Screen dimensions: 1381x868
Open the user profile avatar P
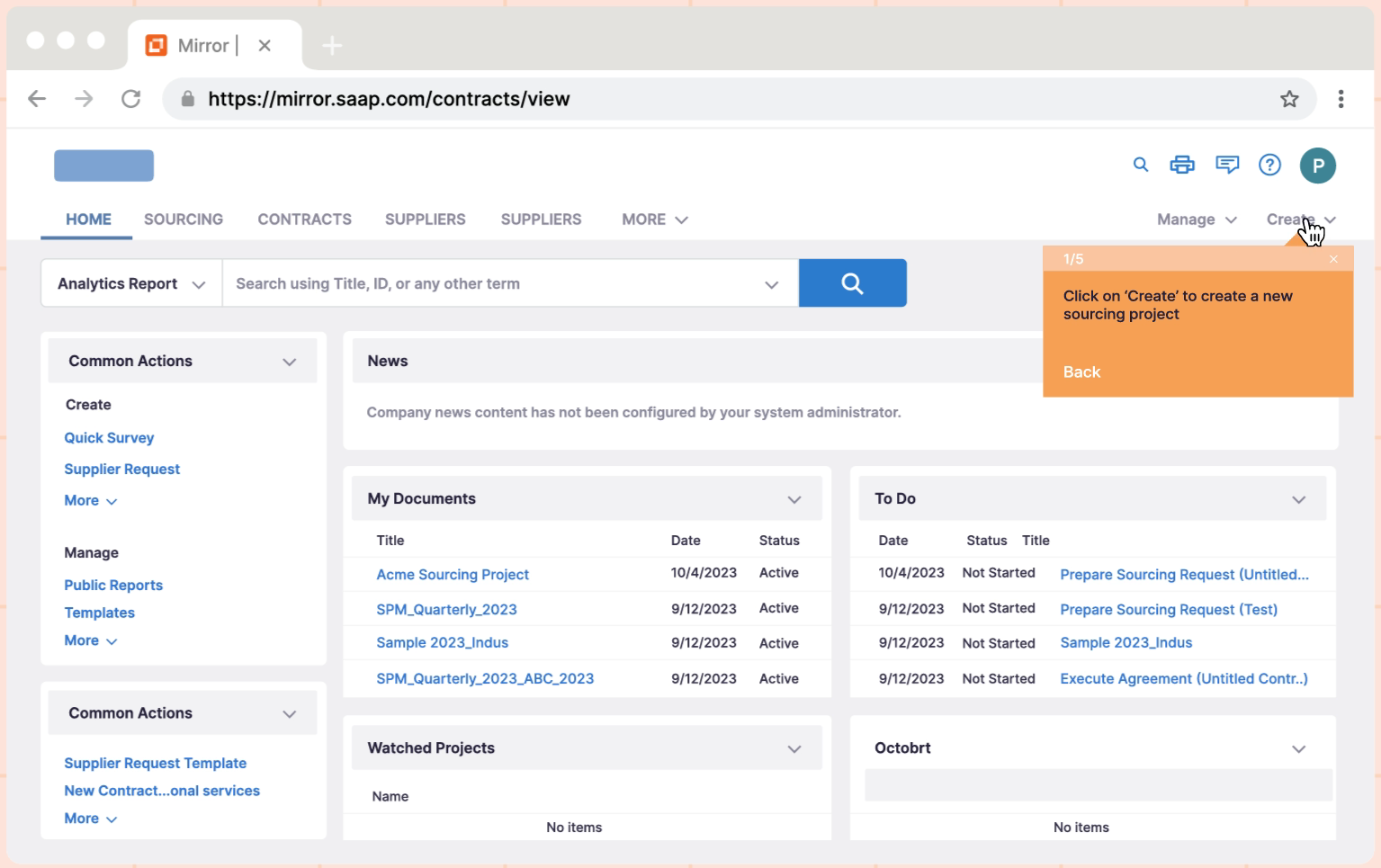1317,166
